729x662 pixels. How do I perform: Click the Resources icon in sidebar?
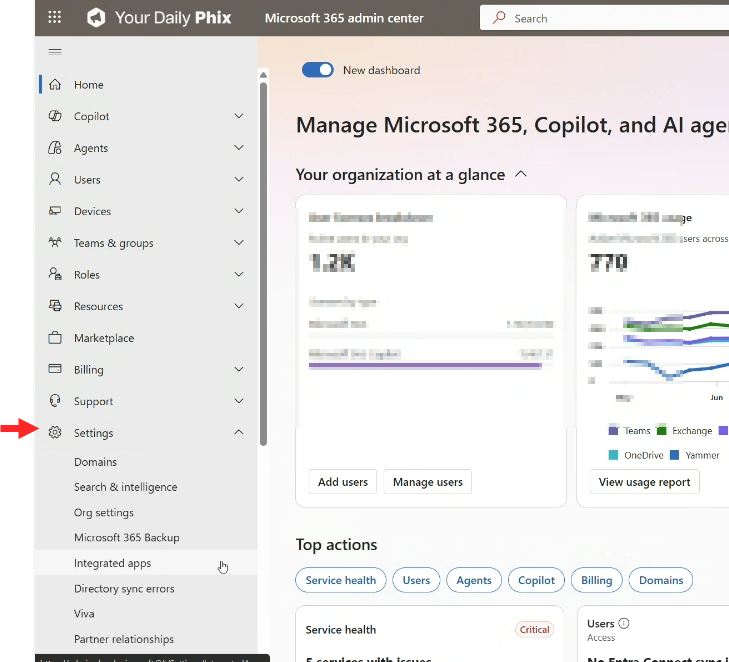click(55, 306)
